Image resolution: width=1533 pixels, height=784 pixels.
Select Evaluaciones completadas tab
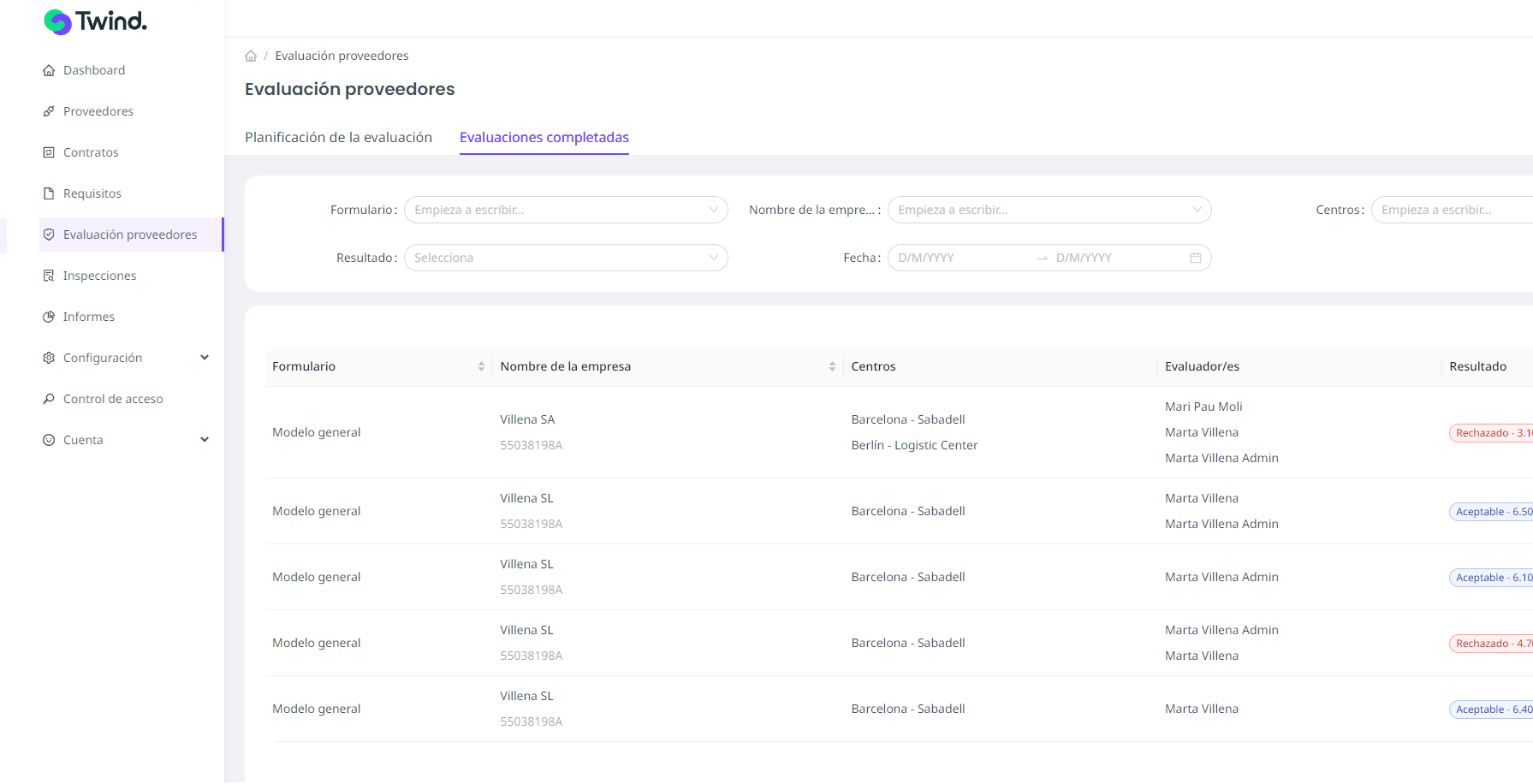coord(544,137)
